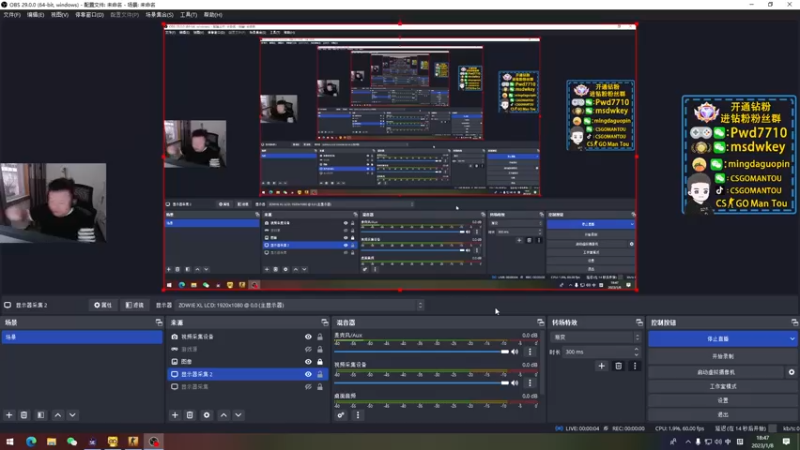Open source properties gear icon in Sources panel toolbar

point(207,415)
